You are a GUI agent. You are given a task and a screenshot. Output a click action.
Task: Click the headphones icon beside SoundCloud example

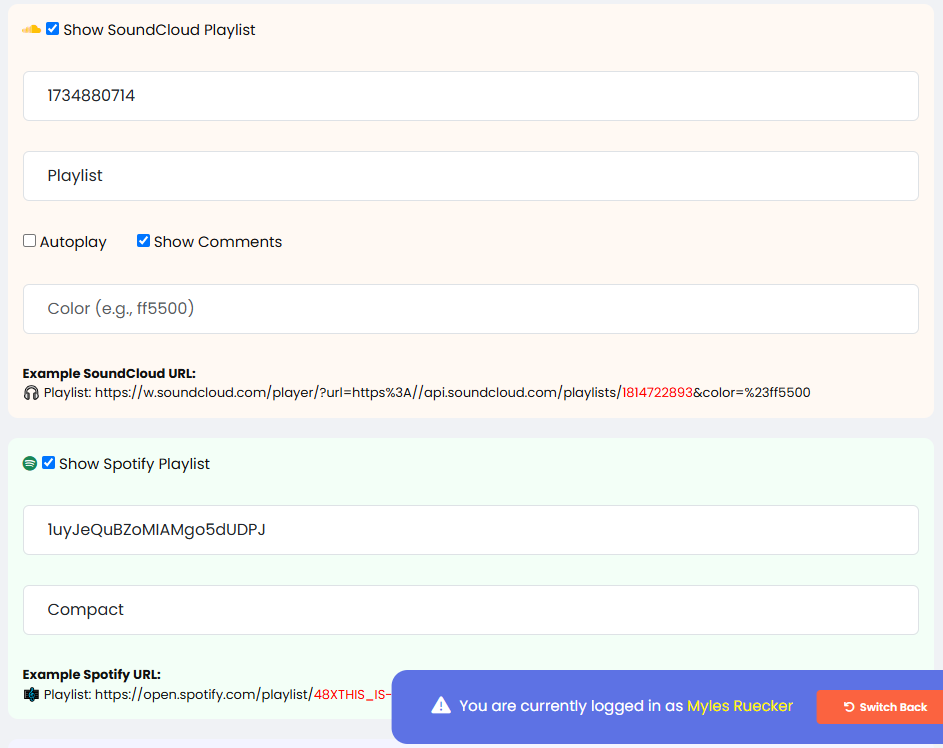coord(31,393)
